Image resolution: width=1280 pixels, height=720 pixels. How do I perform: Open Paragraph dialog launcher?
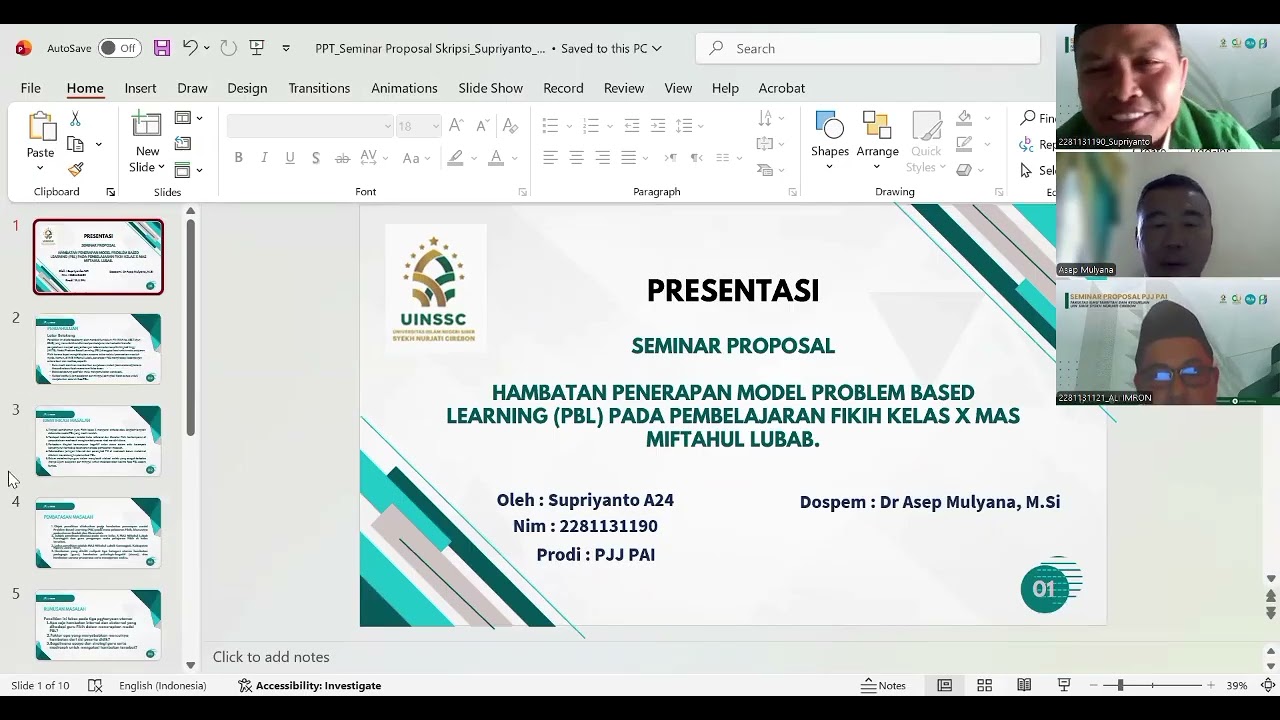pyautogui.click(x=792, y=192)
